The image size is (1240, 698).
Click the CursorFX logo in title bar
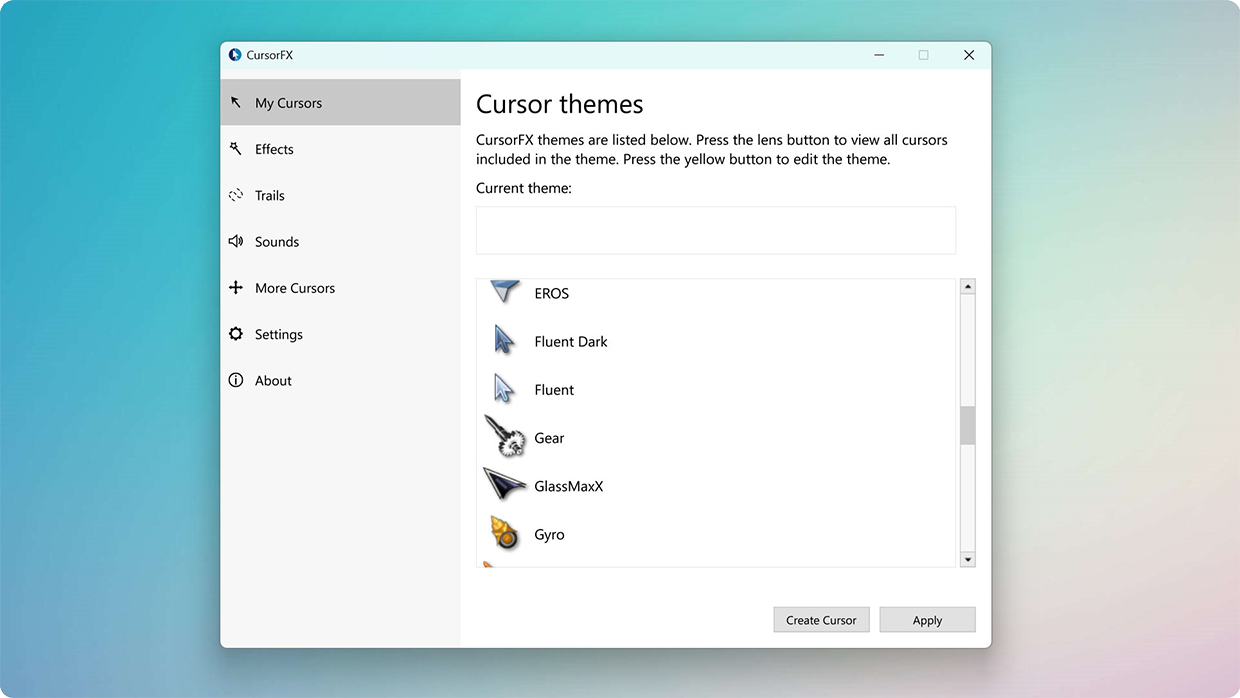pyautogui.click(x=235, y=55)
